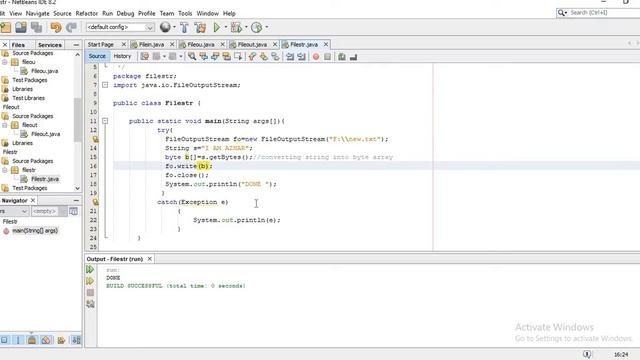The image size is (640, 360).
Task: Open the Debug menu
Action: click(125, 13)
